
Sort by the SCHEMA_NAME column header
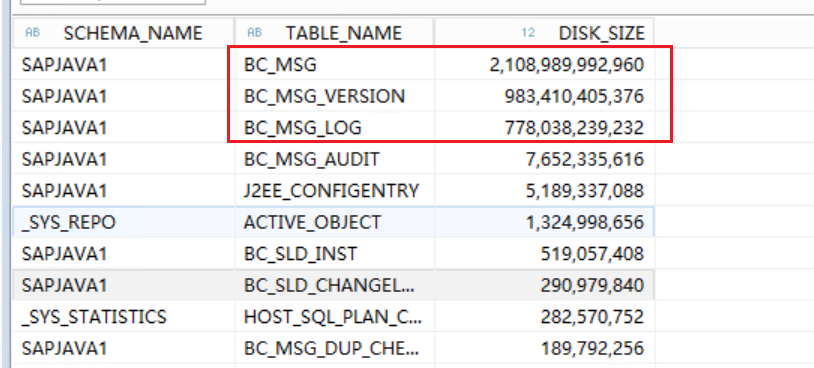124,33
